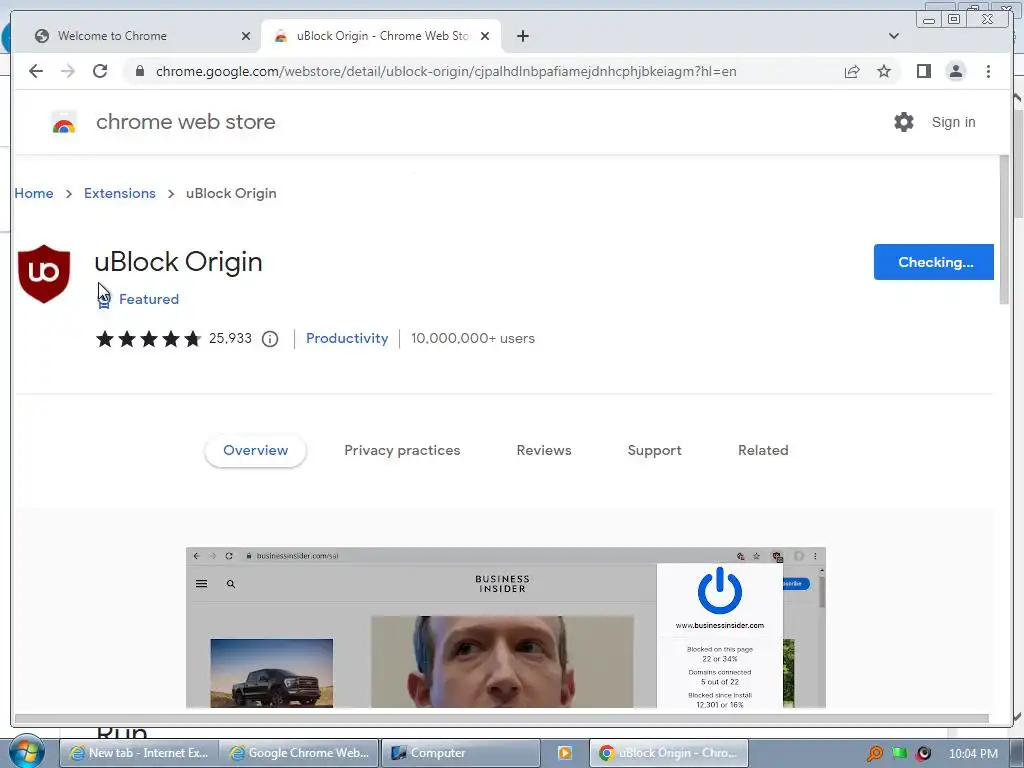Open the Computer taskbar window
This screenshot has height=768, width=1024.
pos(460,753)
